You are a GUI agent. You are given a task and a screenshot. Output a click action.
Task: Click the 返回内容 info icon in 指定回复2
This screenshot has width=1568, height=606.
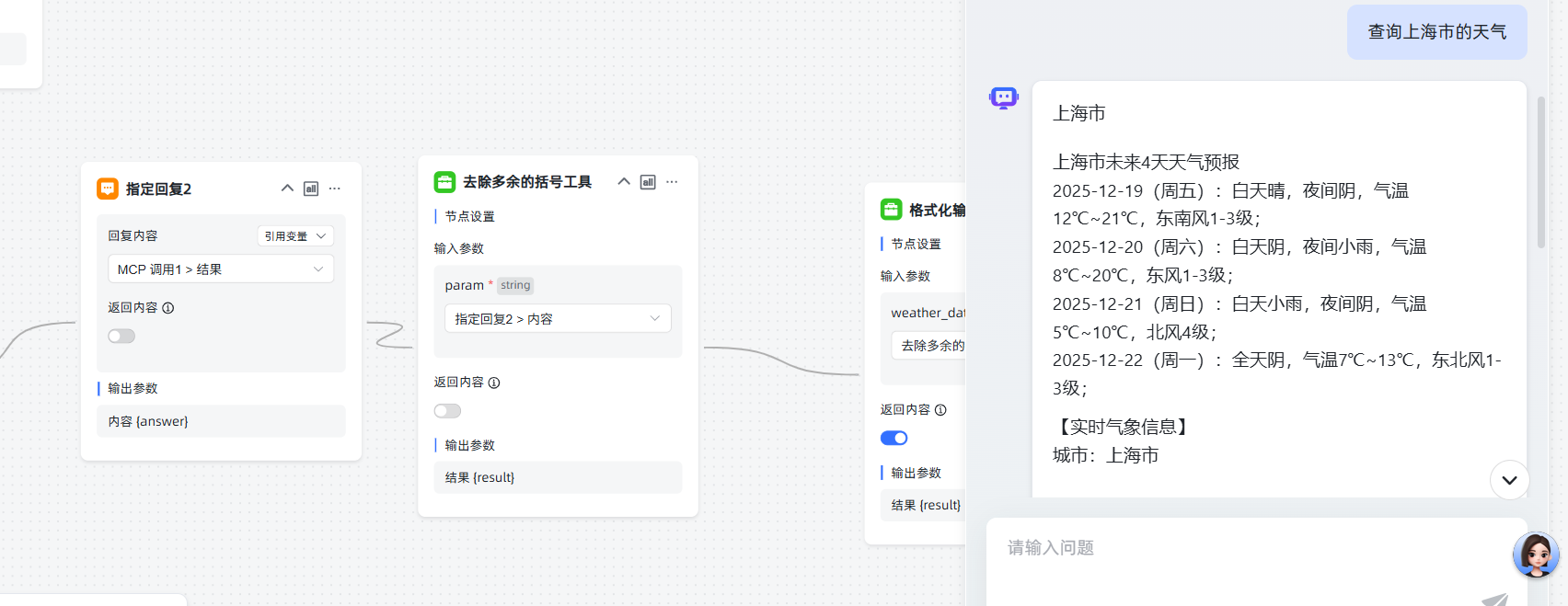pyautogui.click(x=168, y=308)
